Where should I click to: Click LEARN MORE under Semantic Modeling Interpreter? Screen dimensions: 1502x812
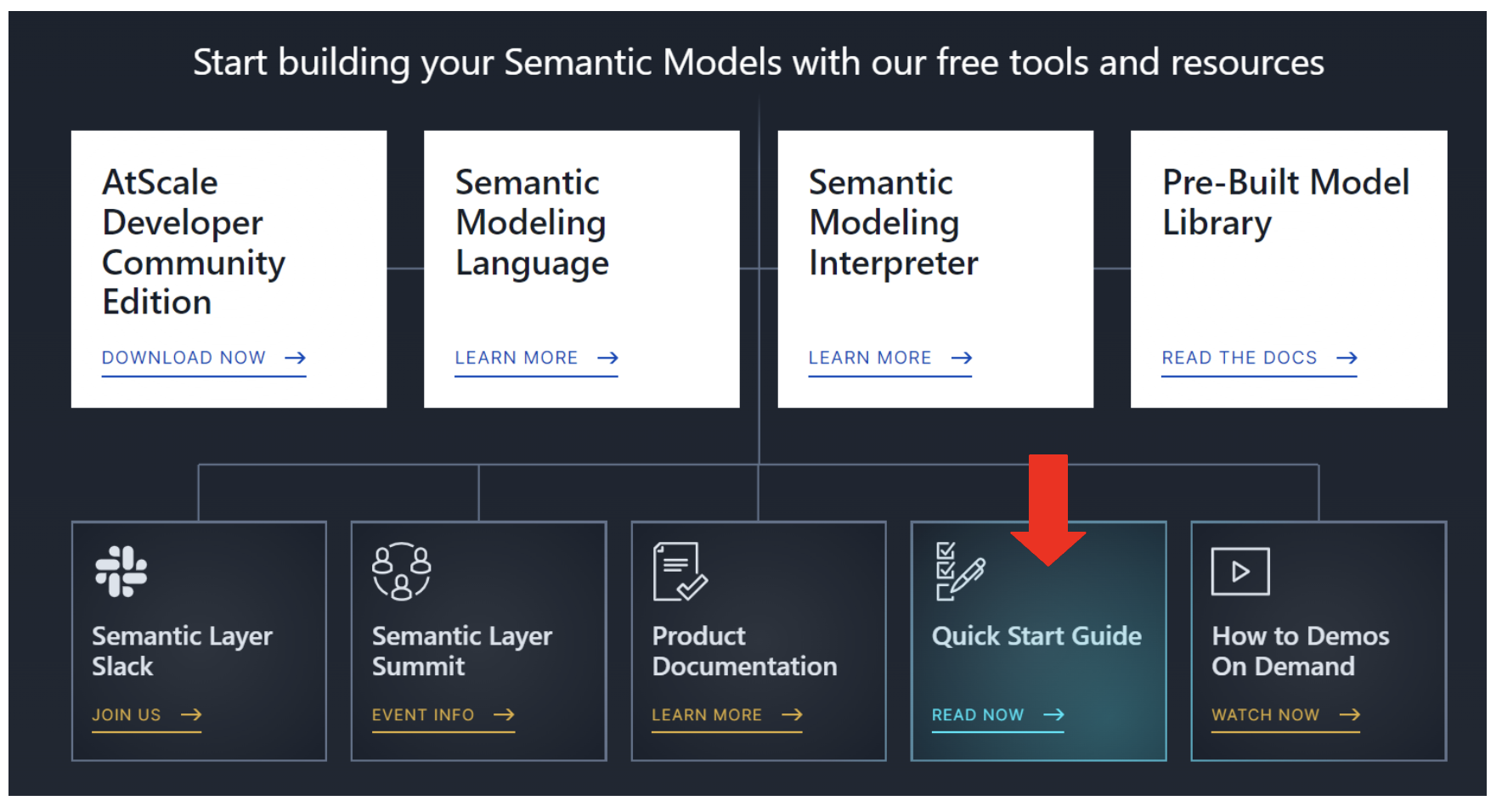870,358
